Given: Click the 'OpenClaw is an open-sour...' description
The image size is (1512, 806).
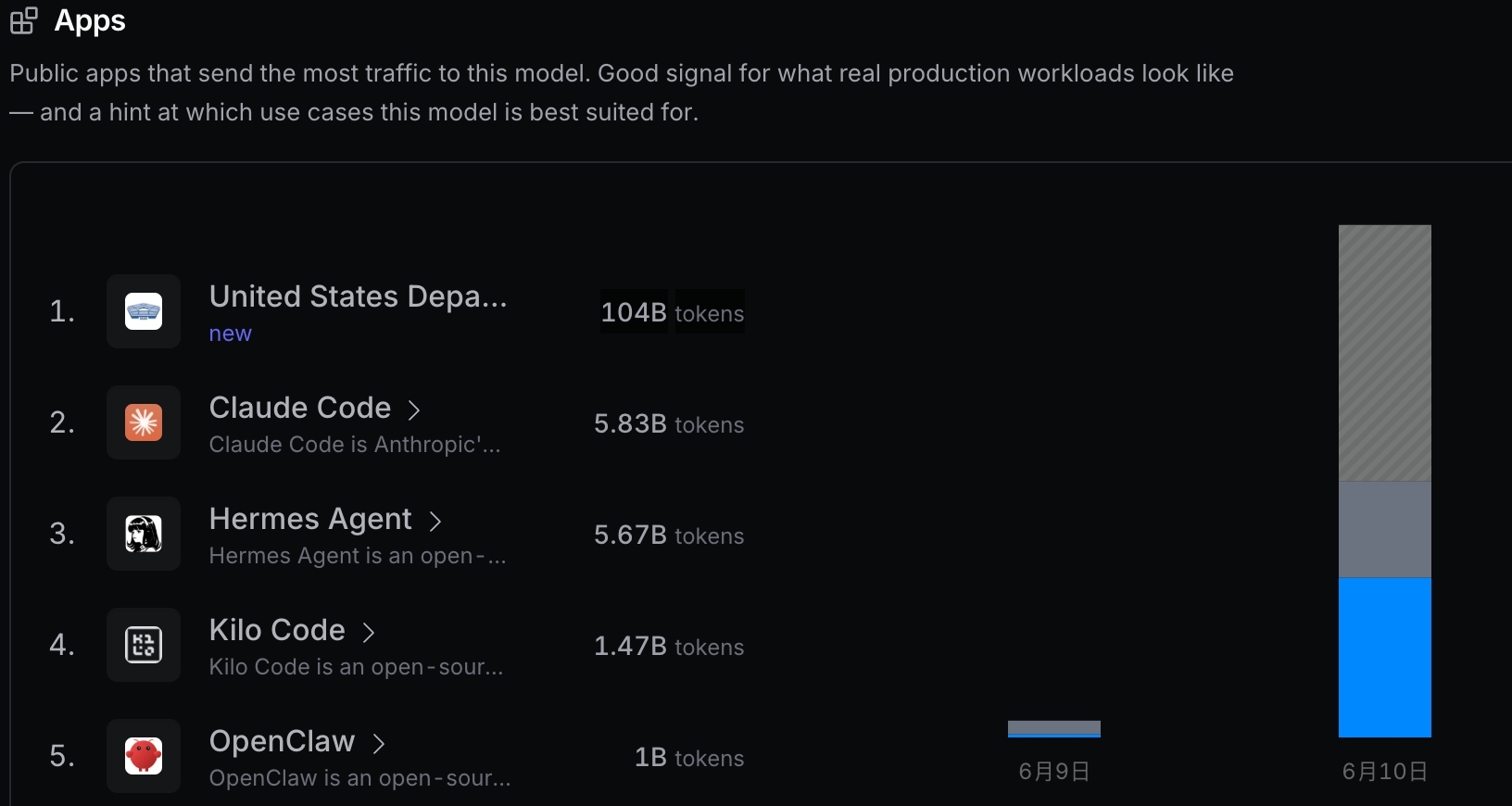Looking at the screenshot, I should click(x=360, y=778).
